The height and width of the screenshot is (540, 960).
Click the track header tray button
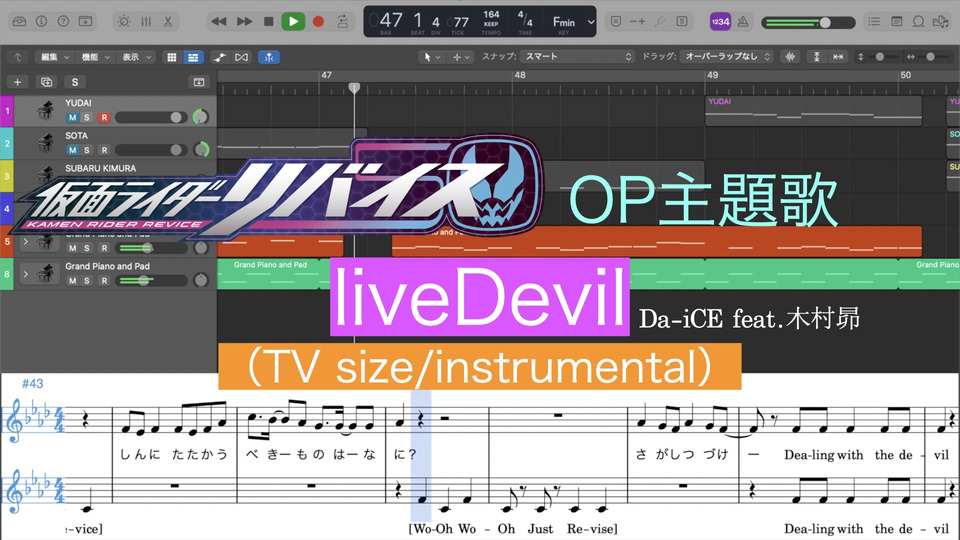(199, 82)
